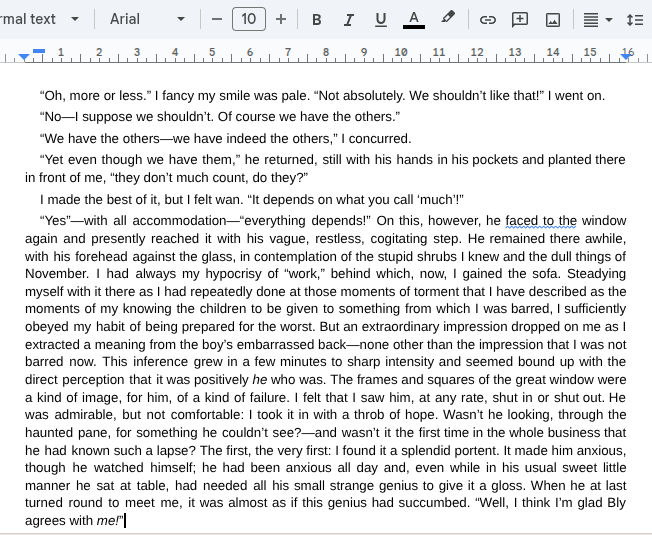Open the Arial font family dropdown
652x535 pixels.
click(x=147, y=19)
